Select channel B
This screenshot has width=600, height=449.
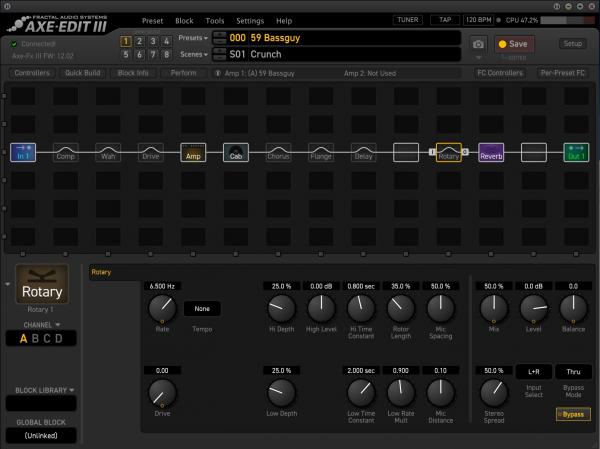[x=35, y=339]
